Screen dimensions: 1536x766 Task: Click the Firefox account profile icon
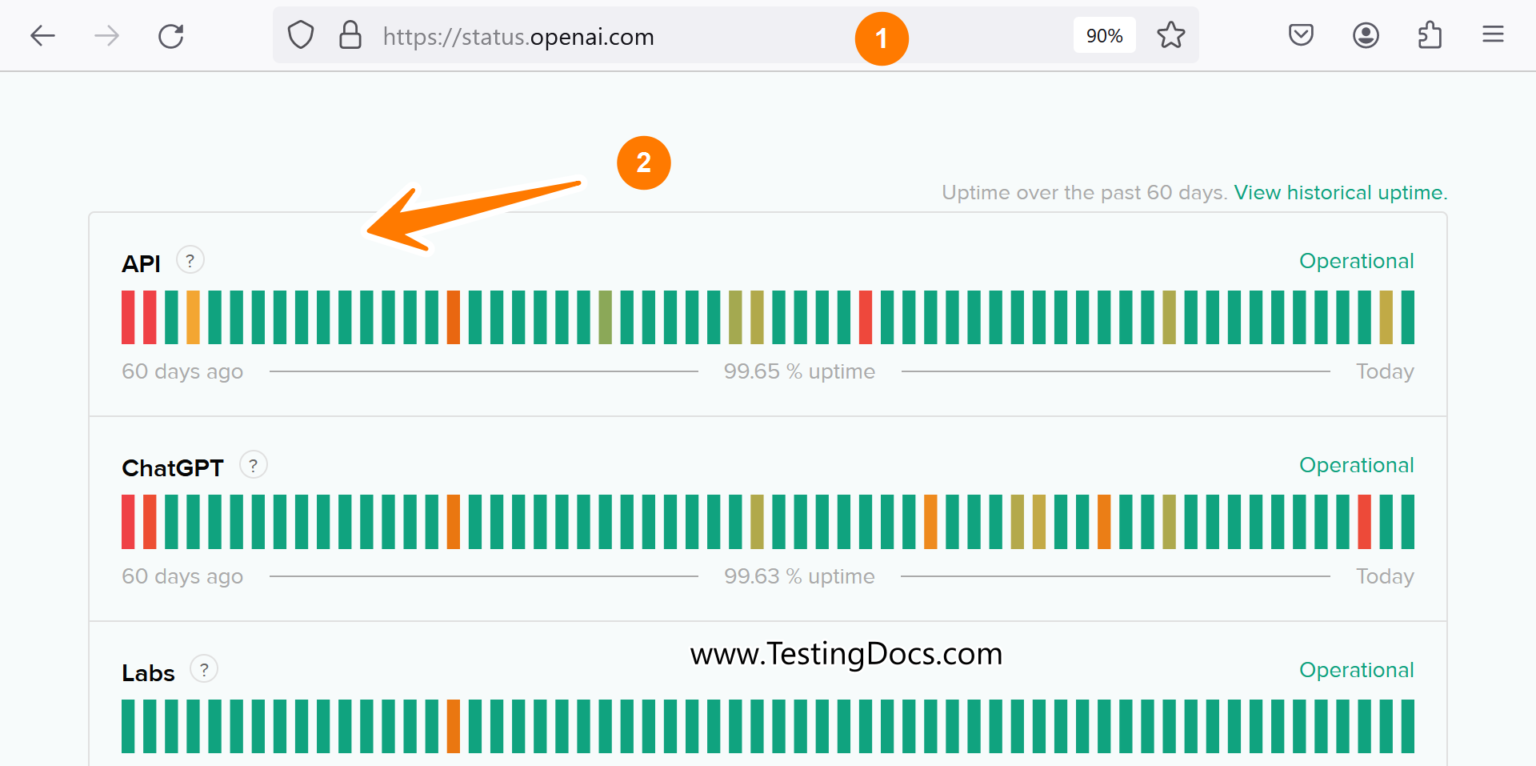click(1365, 34)
